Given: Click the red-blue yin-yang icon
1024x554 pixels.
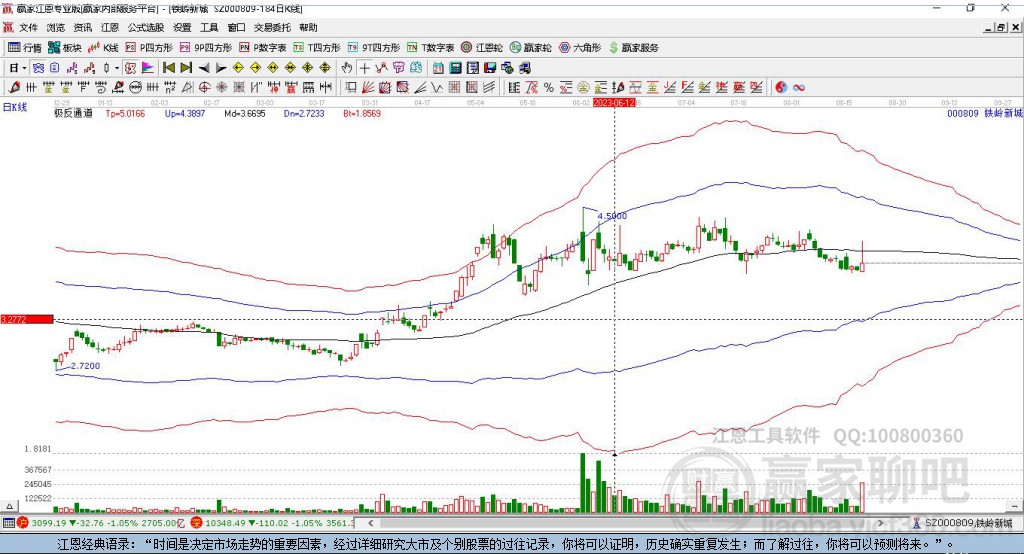Looking at the screenshot, I should [x=781, y=88].
